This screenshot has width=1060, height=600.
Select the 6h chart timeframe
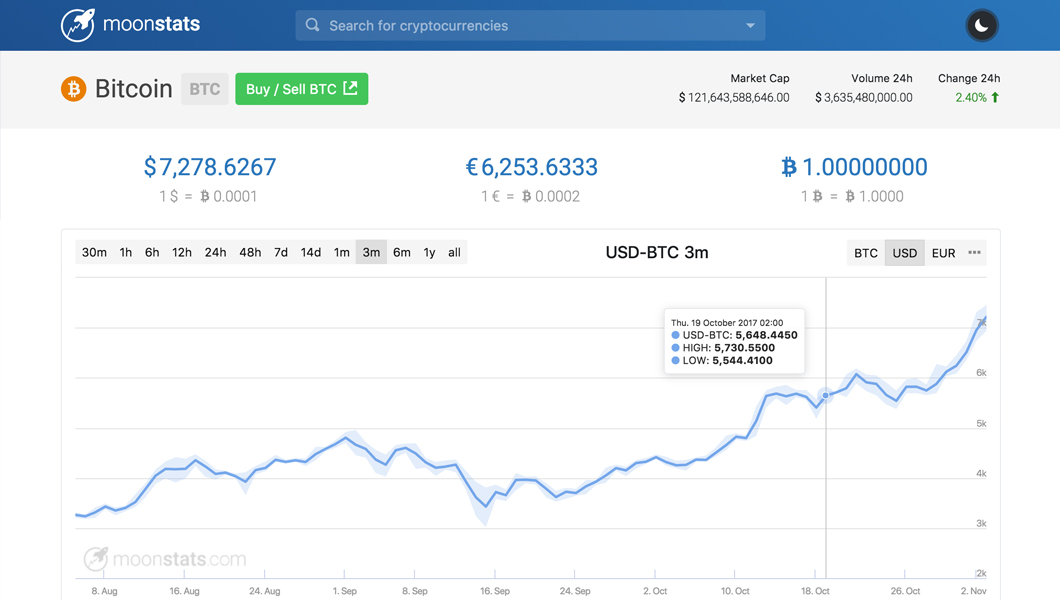click(x=152, y=252)
